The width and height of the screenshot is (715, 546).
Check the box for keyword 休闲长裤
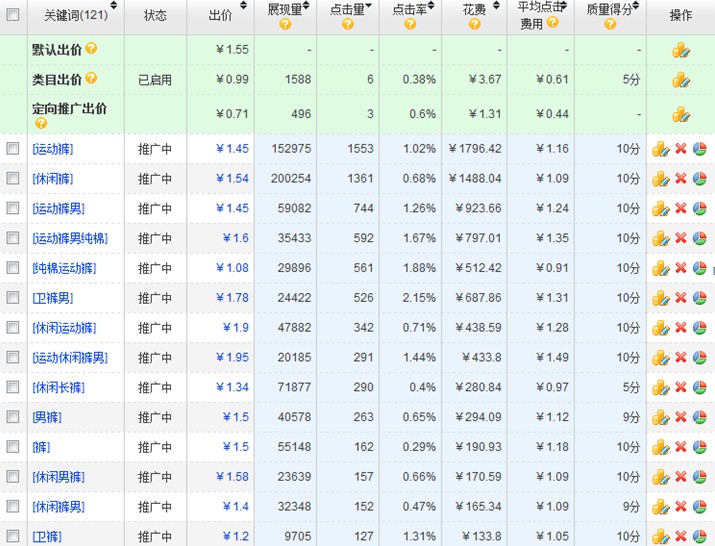(13, 387)
